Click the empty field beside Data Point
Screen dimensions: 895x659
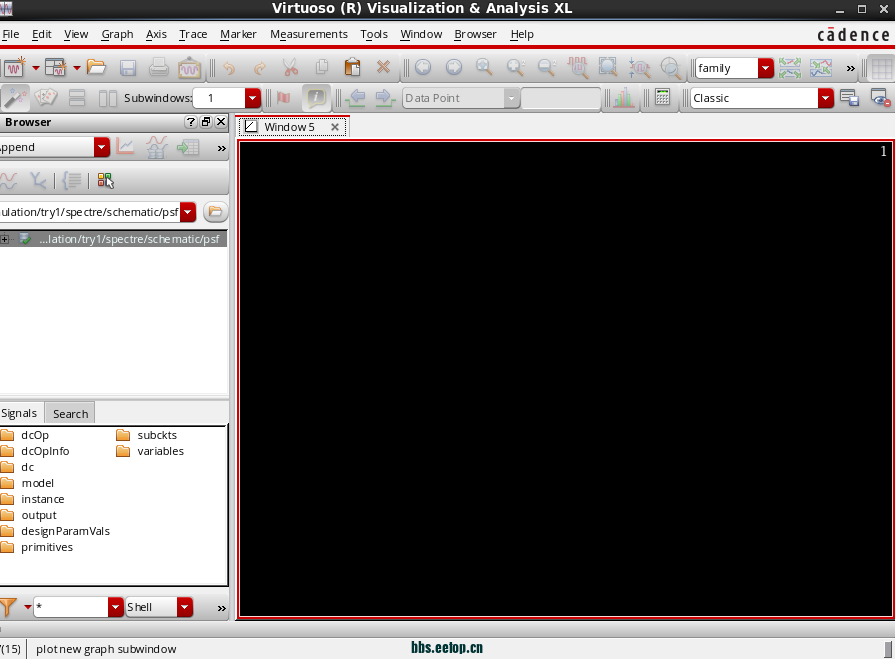[561, 98]
